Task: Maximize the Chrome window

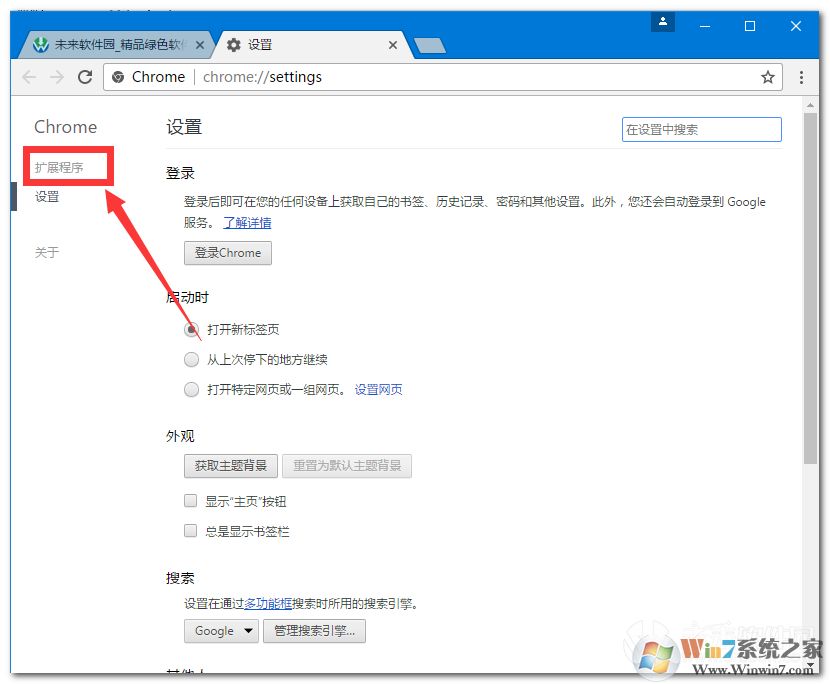Action: (750, 26)
